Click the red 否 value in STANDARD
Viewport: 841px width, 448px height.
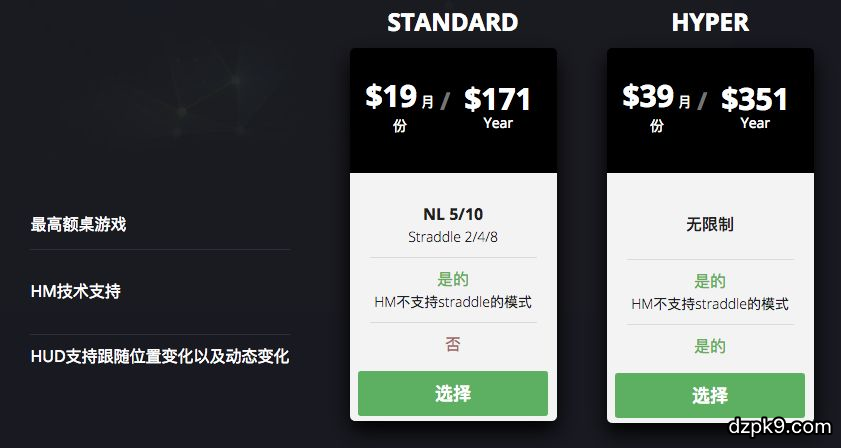[x=453, y=345]
